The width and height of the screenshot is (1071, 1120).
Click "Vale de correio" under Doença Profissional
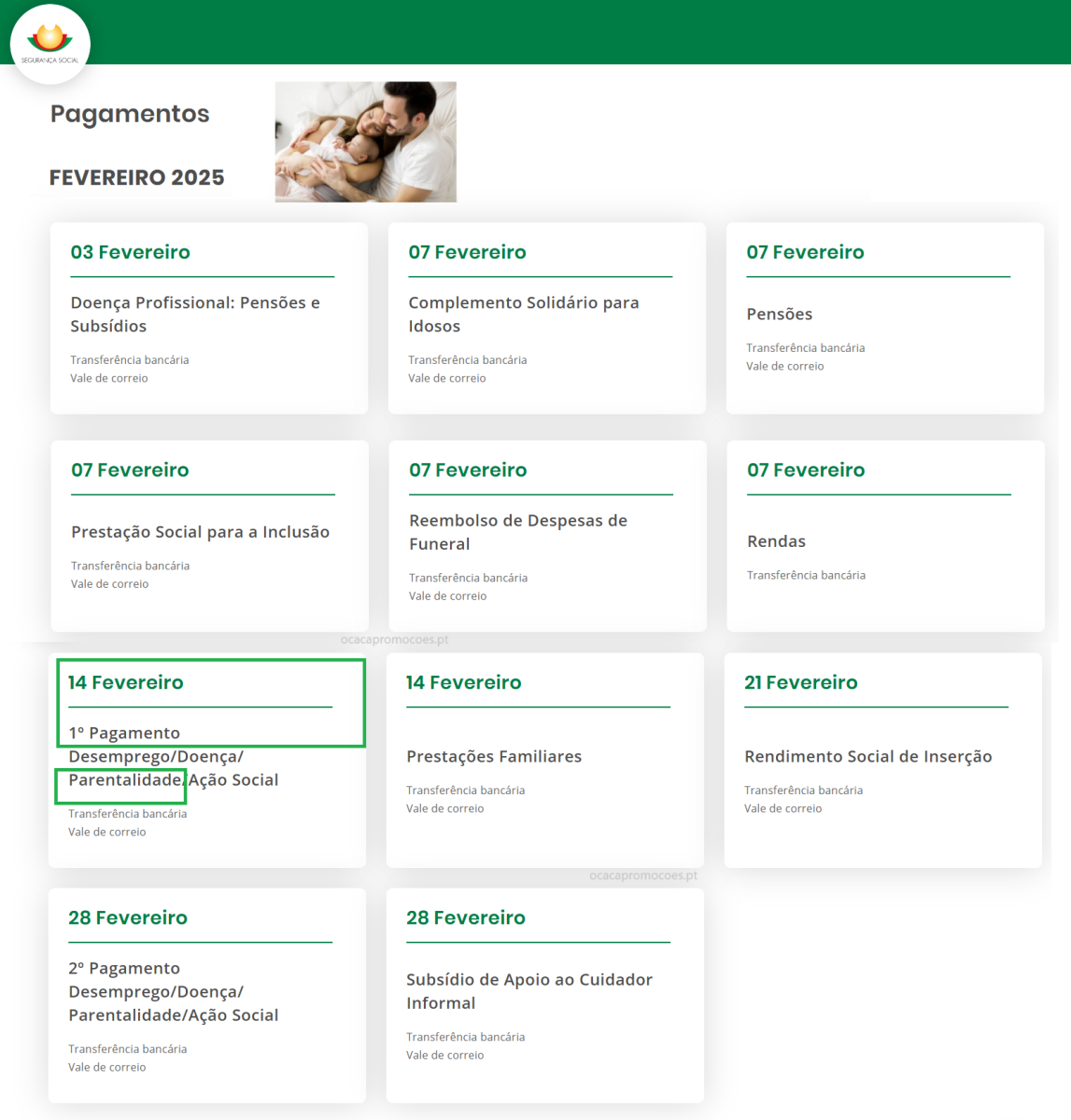click(109, 378)
